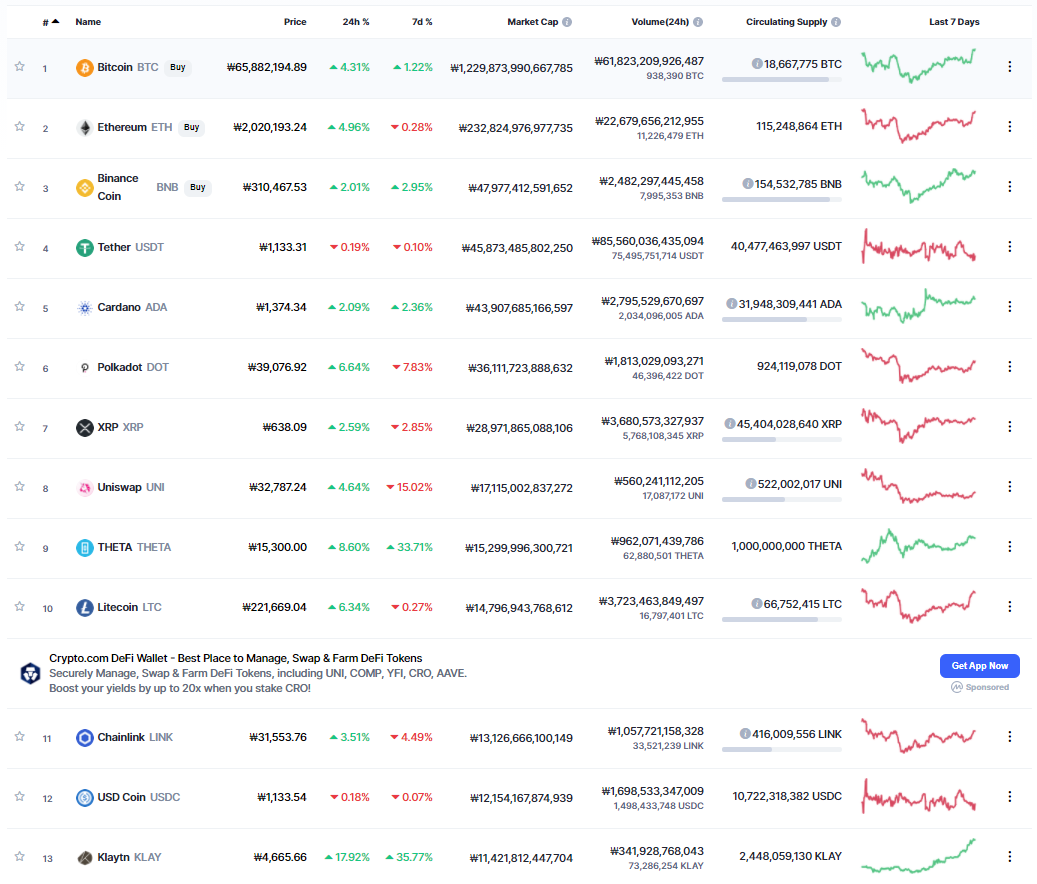Sort the table by rank # column
The image size is (1037, 884).
point(50,22)
